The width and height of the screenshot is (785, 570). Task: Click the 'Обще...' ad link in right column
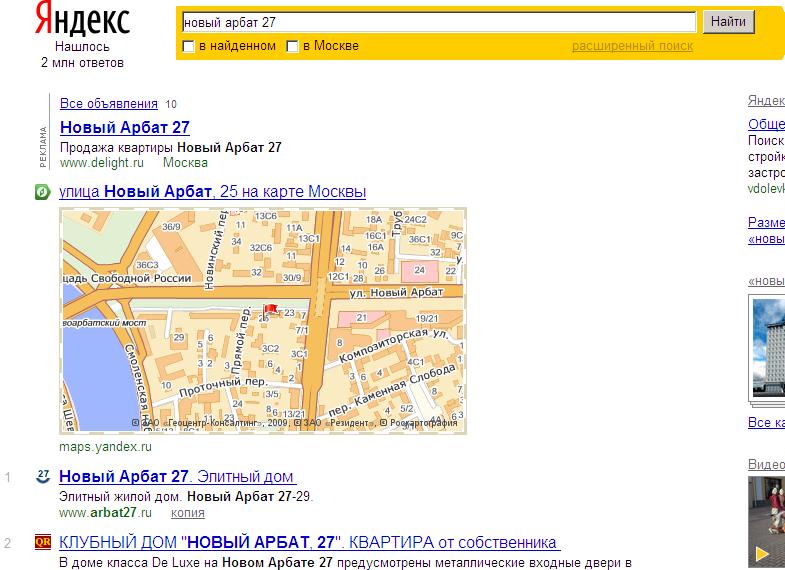(766, 124)
